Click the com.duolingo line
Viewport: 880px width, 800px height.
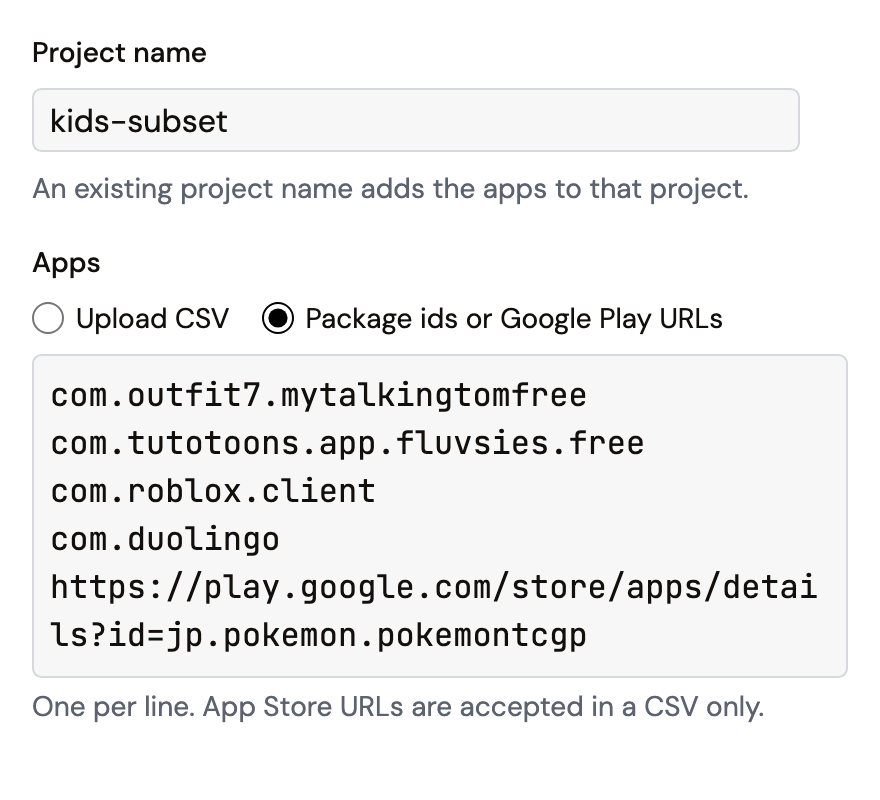point(165,540)
